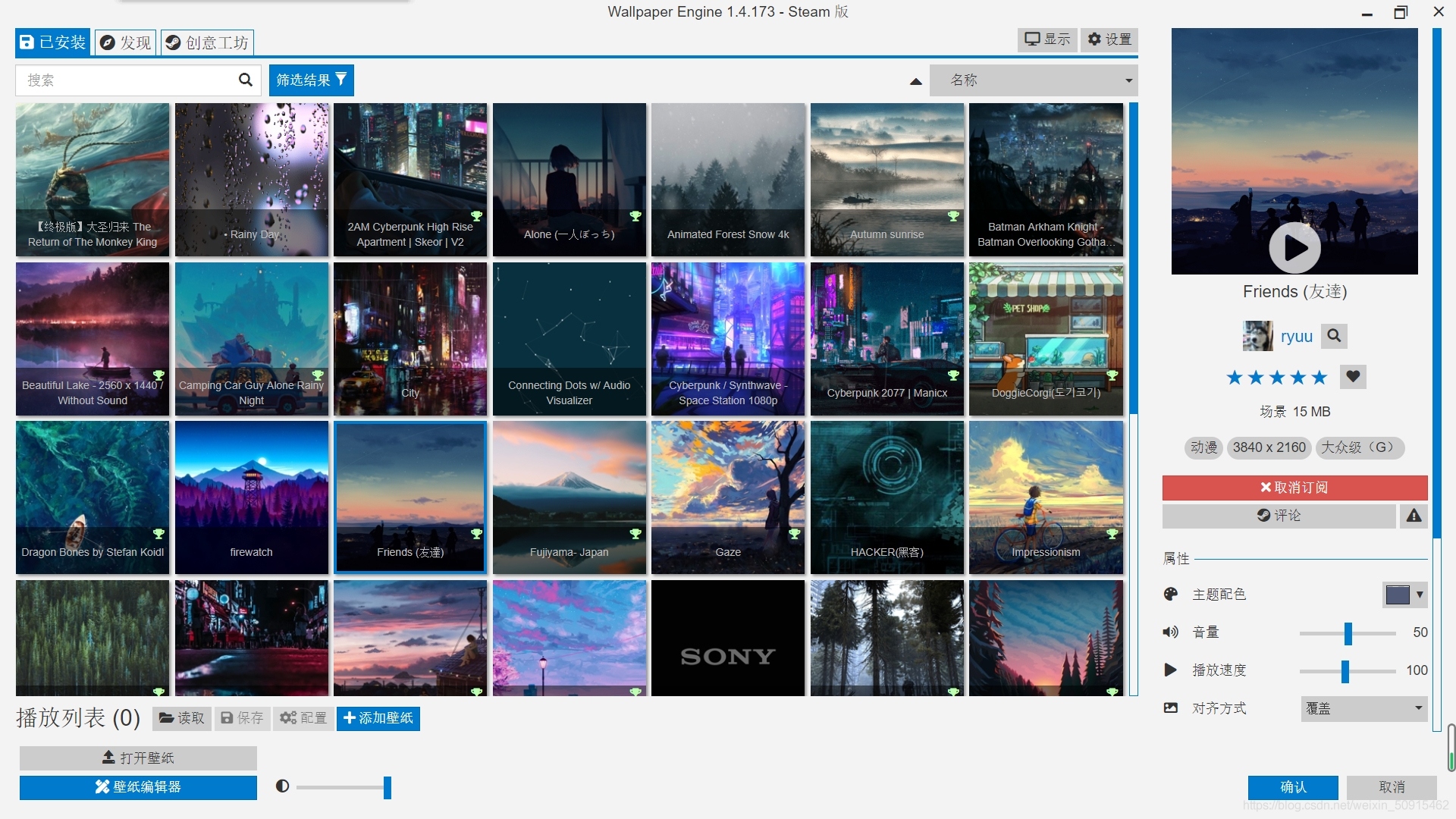Click the theme color palette icon
Image resolution: width=1456 pixels, height=819 pixels.
[1171, 595]
